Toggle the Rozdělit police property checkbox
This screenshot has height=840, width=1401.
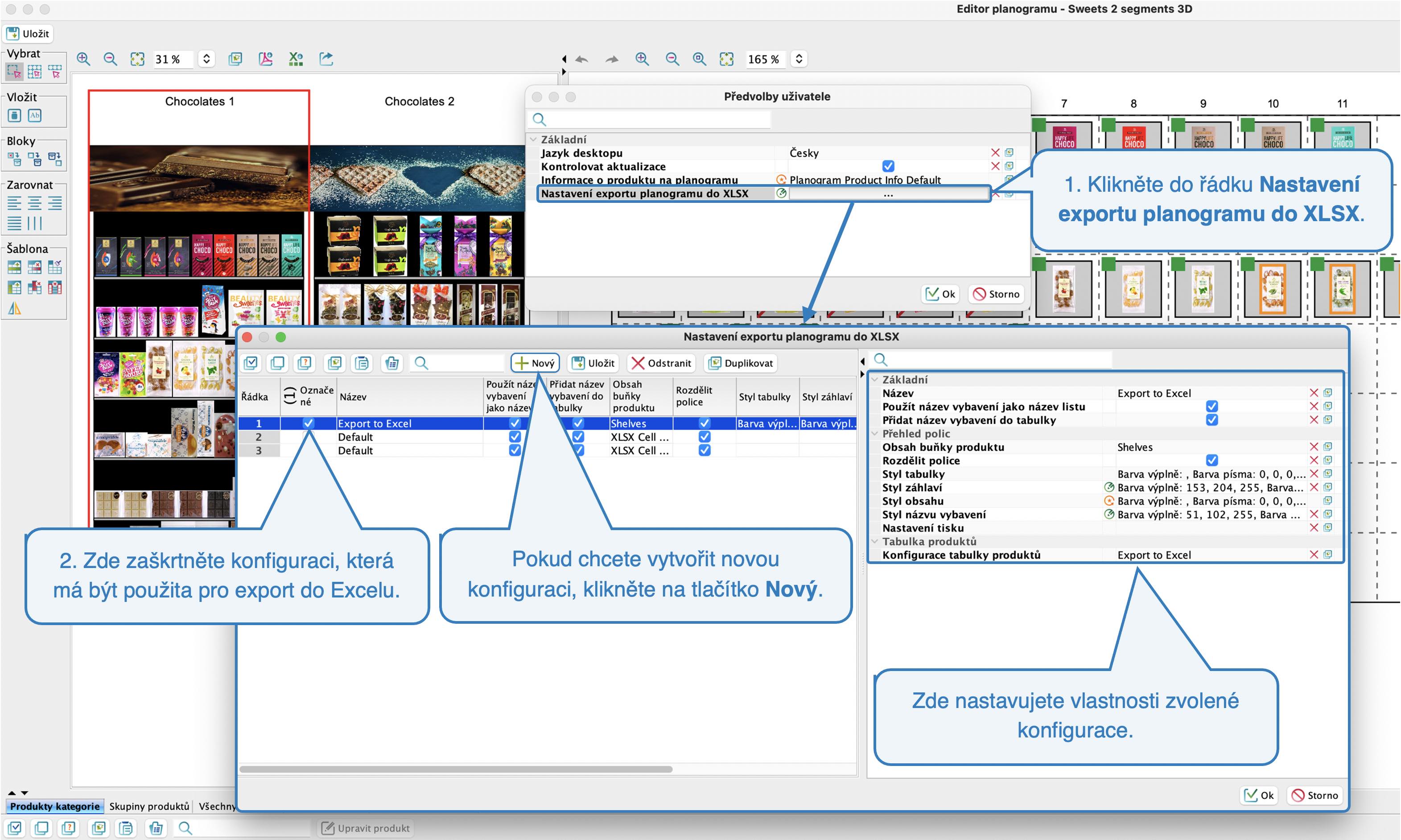(x=1211, y=460)
